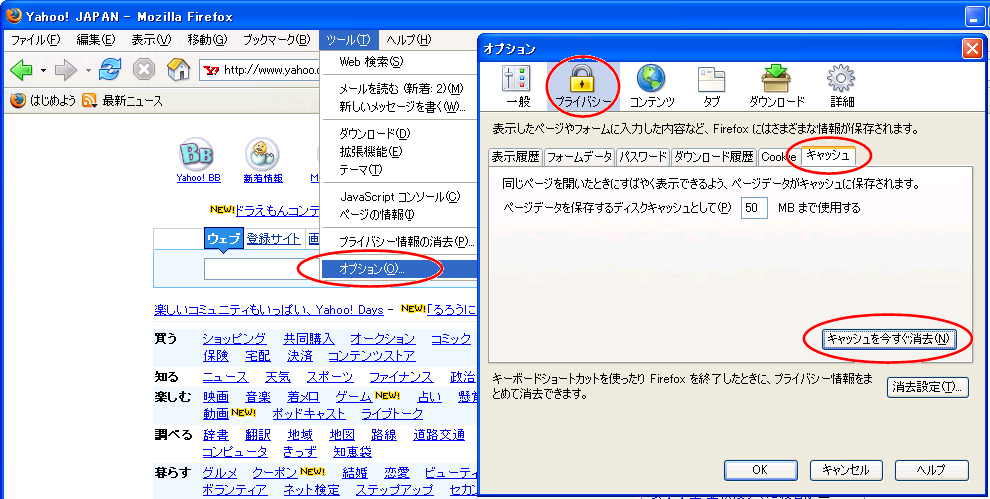
Task: Open the 一般 (General) options panel
Action: tap(518, 85)
